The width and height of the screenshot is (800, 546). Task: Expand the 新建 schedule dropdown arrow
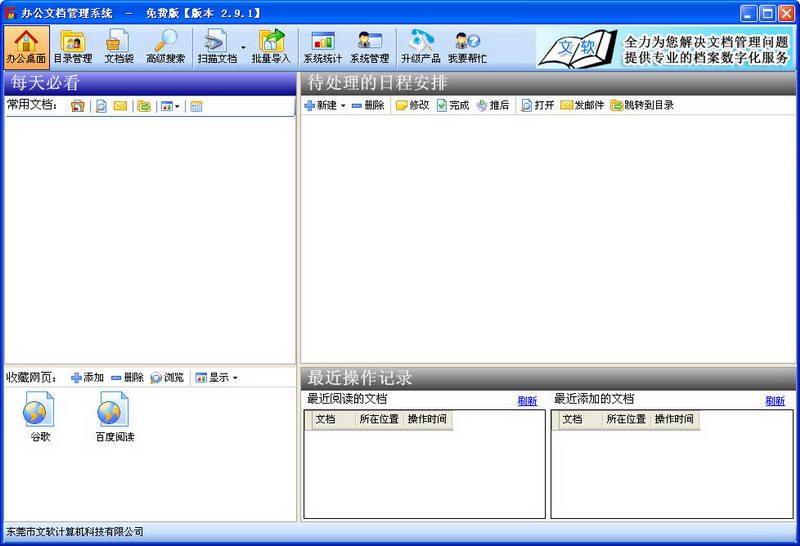point(343,106)
